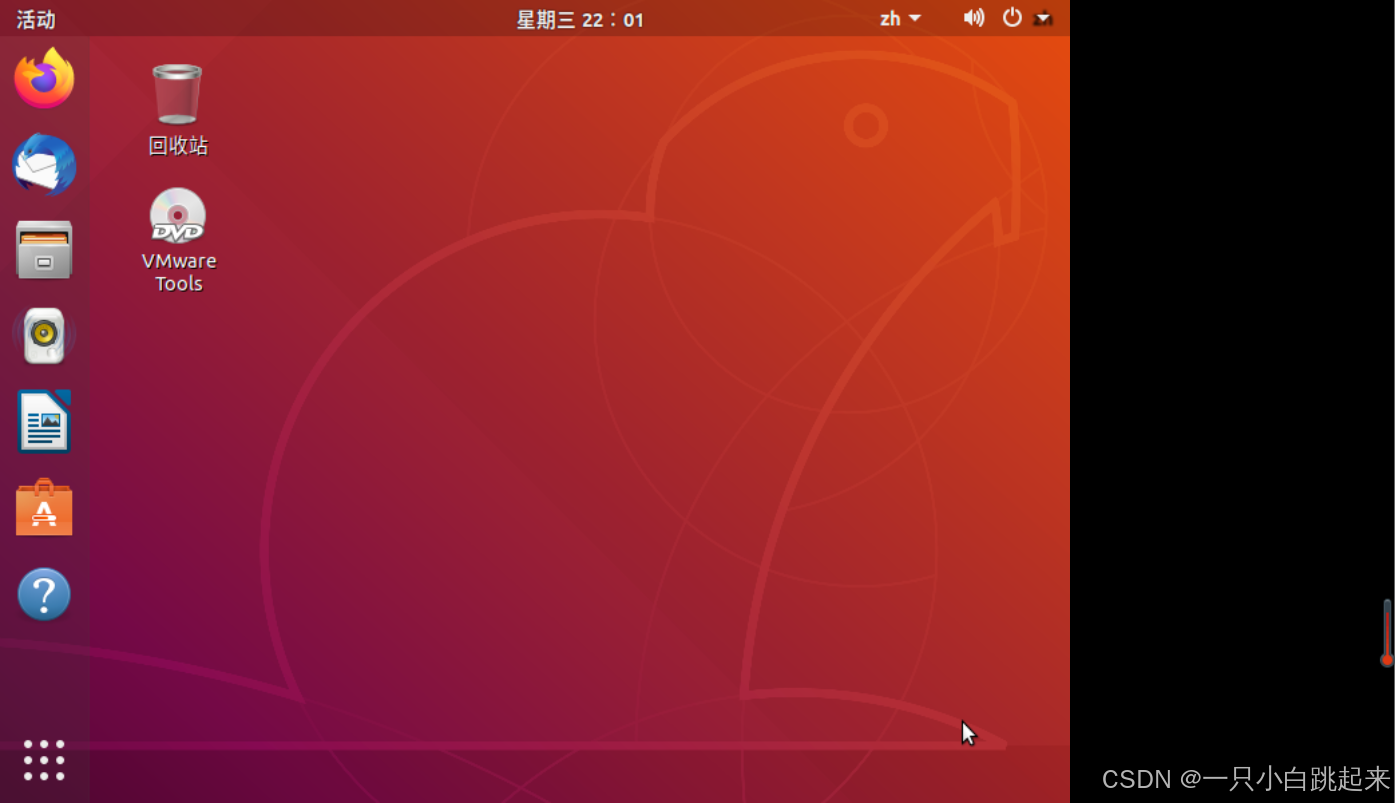
Task: Open LibreOffice Writer from dock
Action: 44,422
